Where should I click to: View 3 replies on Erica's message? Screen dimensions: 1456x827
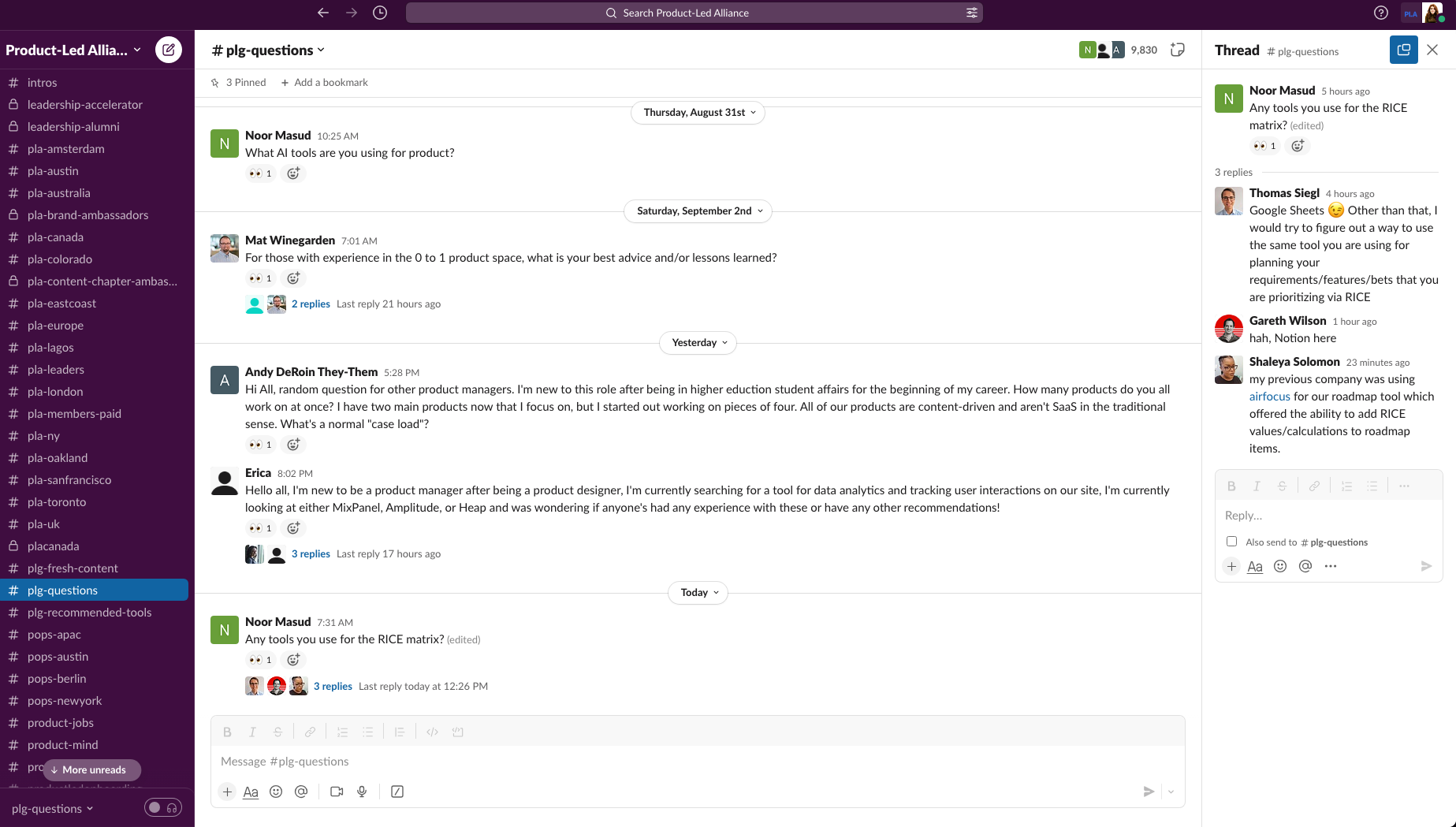point(311,554)
